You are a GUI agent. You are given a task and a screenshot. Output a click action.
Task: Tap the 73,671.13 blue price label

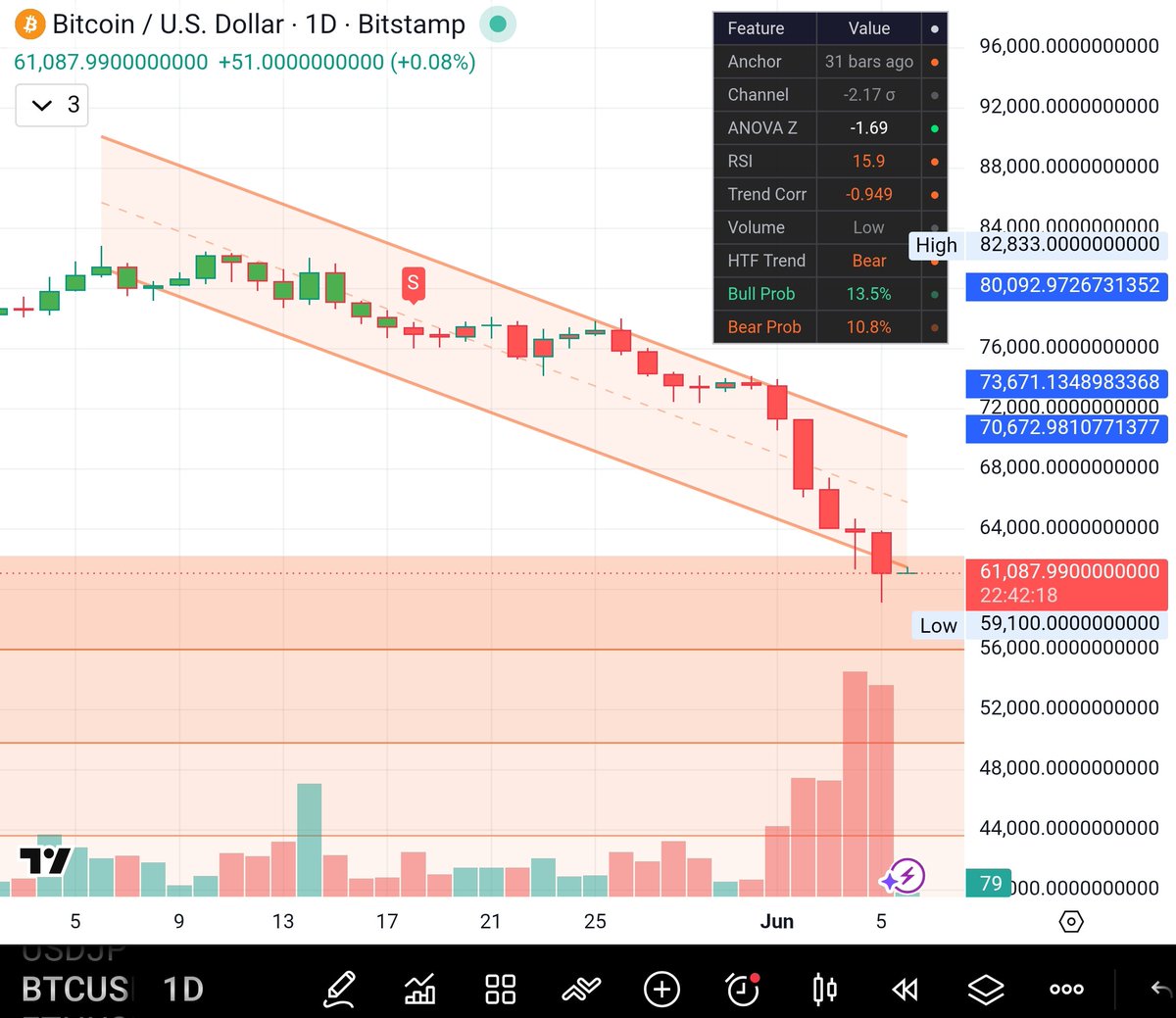[1069, 382]
